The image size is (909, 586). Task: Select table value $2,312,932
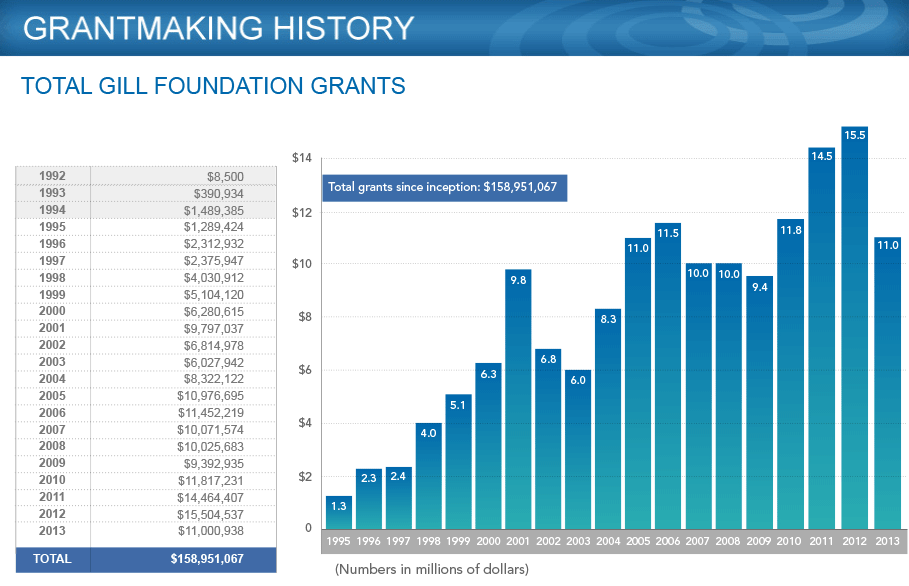(x=213, y=243)
